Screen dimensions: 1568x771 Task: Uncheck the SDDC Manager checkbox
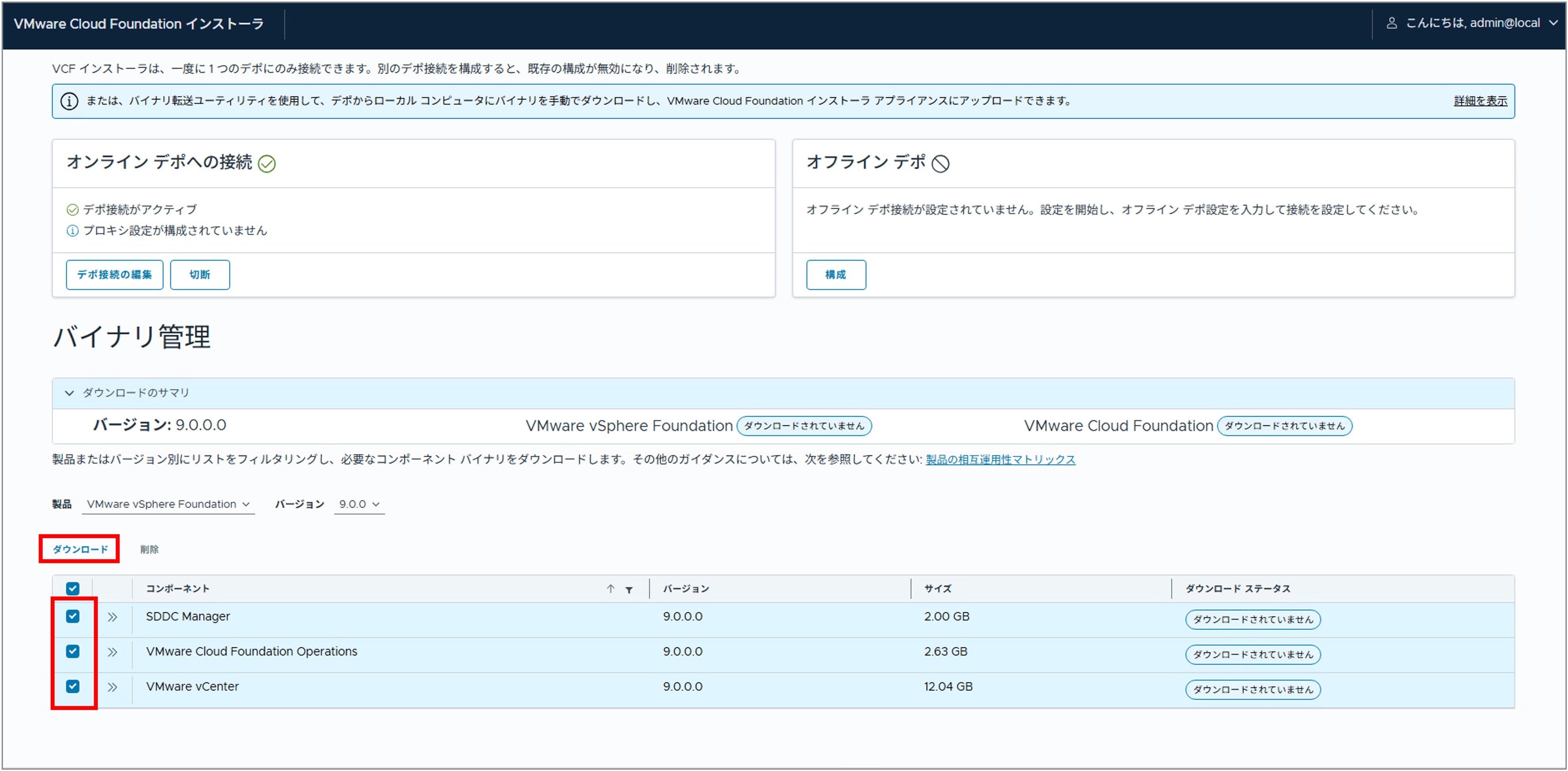coord(72,616)
